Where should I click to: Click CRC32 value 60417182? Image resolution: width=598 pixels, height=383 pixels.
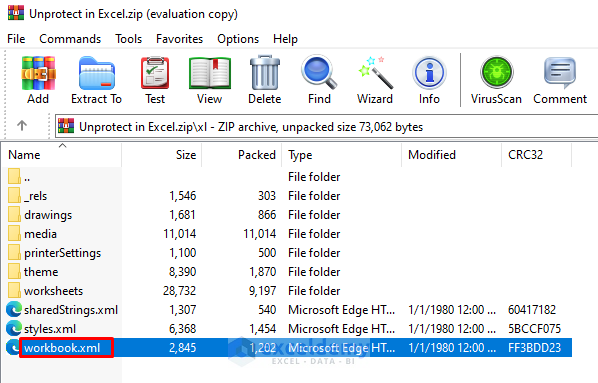532,310
